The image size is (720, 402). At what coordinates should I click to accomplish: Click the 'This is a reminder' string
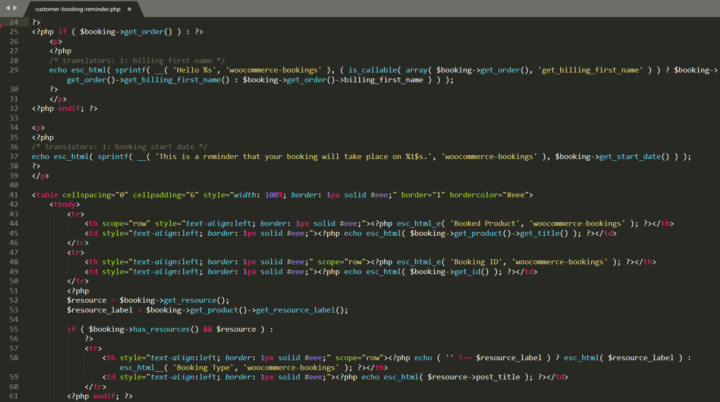coord(295,156)
